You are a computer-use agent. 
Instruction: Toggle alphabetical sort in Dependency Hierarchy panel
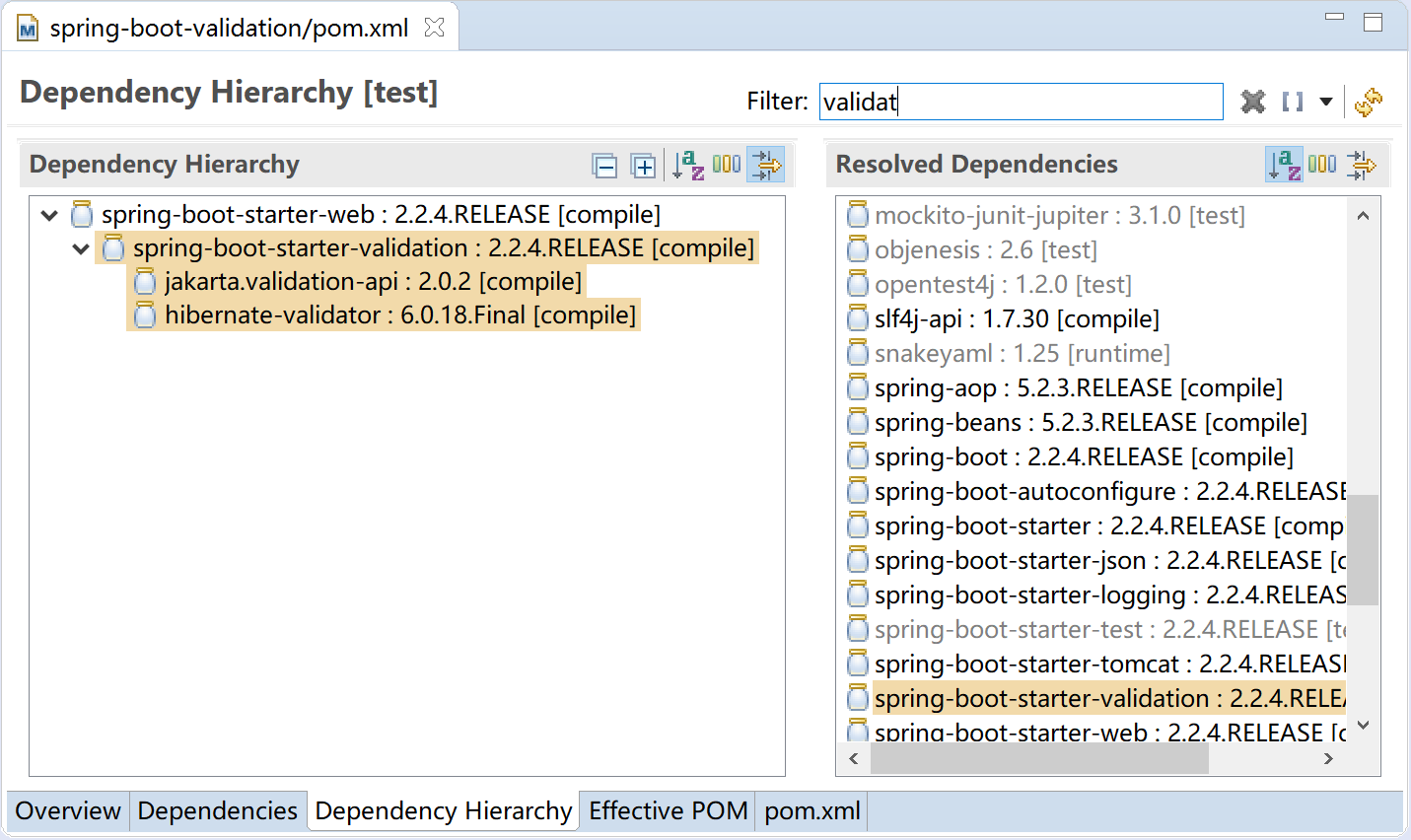(687, 166)
